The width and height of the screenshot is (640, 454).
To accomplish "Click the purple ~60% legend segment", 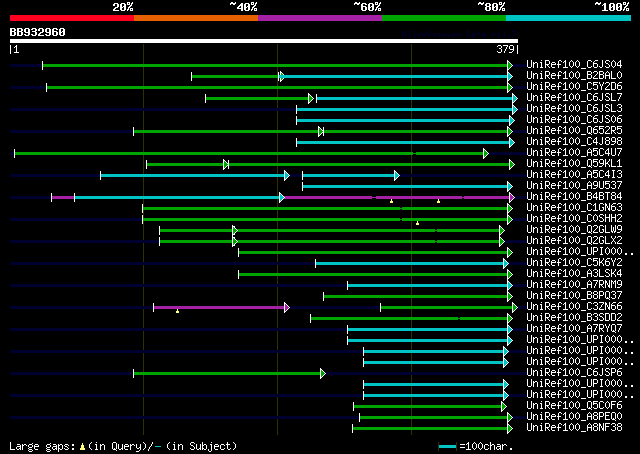I will [320, 18].
